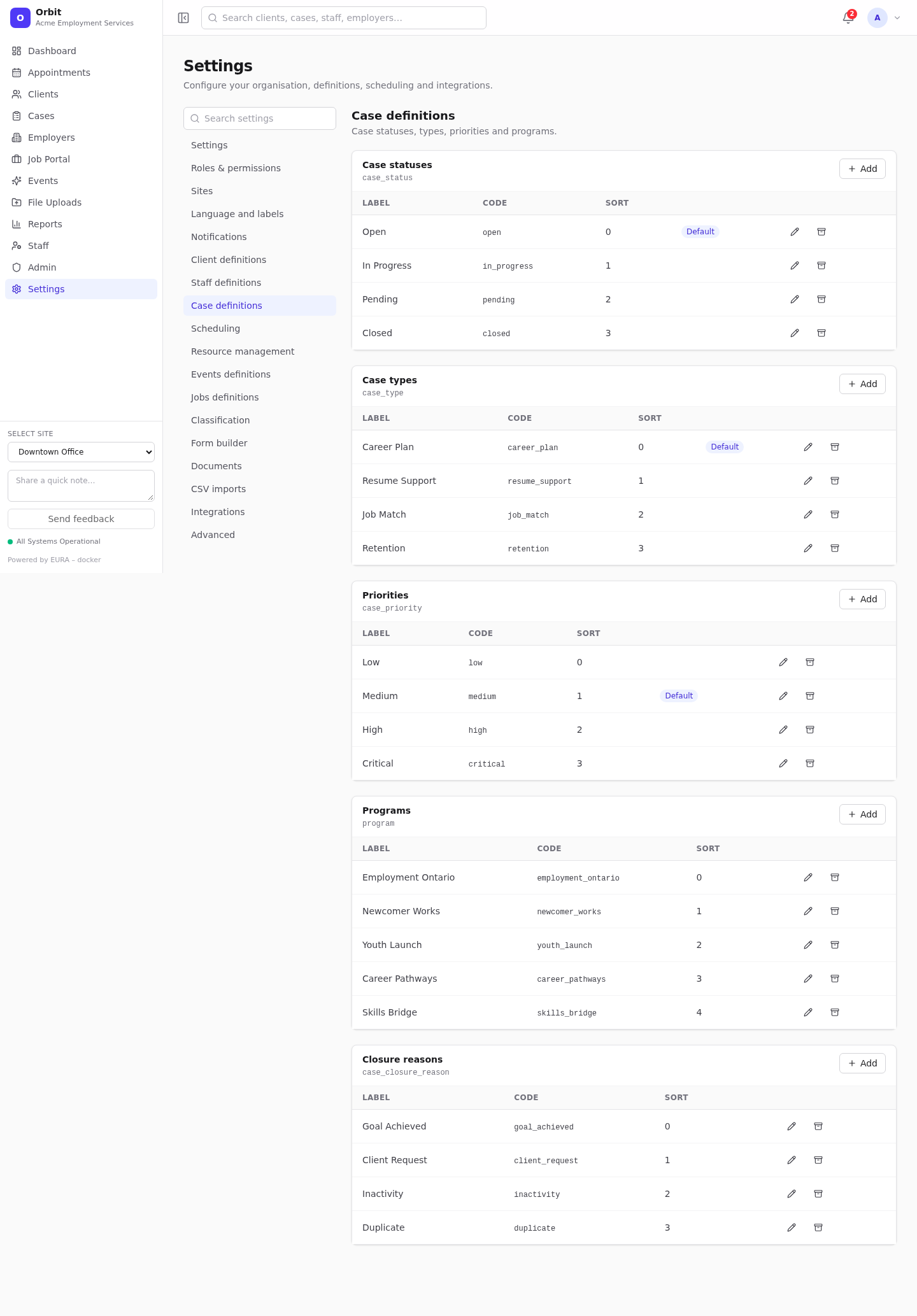
Task: Archive the Low priority
Action: [x=810, y=662]
